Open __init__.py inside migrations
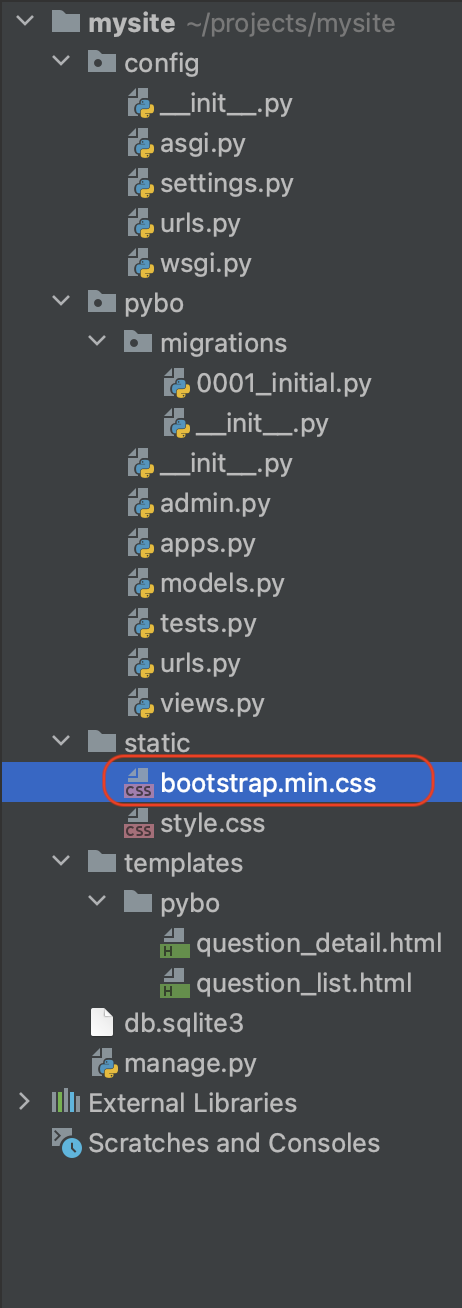Image resolution: width=462 pixels, height=1308 pixels. point(262,424)
